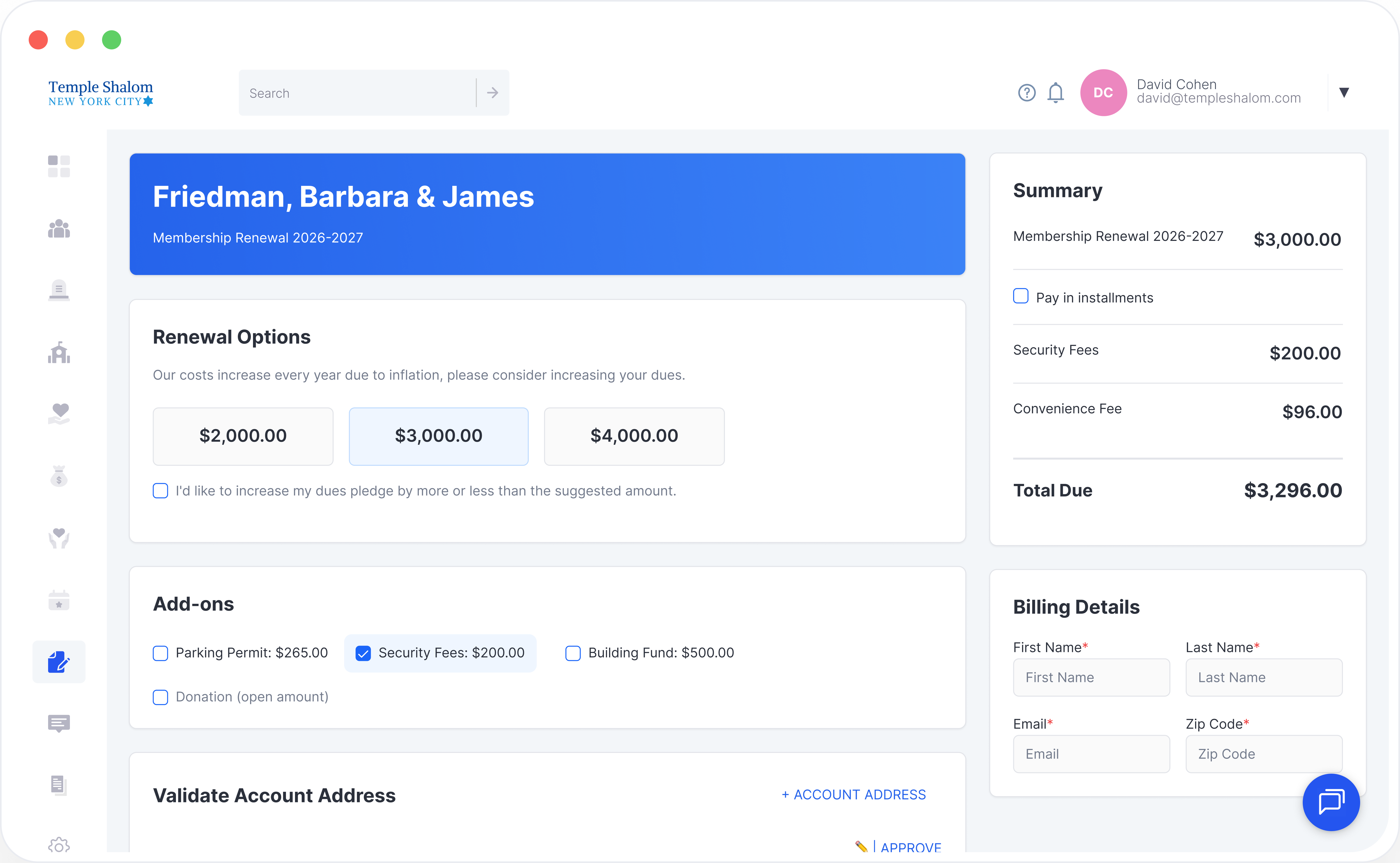Click the + ACCOUNT ADDRESS link
The image size is (1400, 863).
point(853,794)
